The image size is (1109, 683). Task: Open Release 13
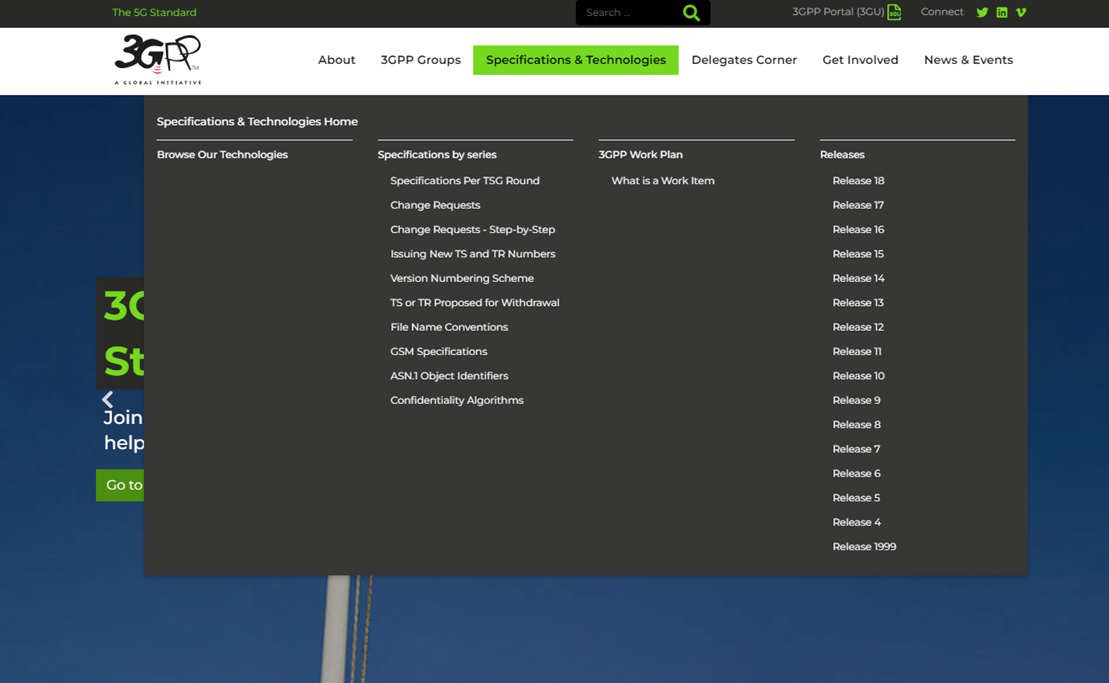(858, 303)
